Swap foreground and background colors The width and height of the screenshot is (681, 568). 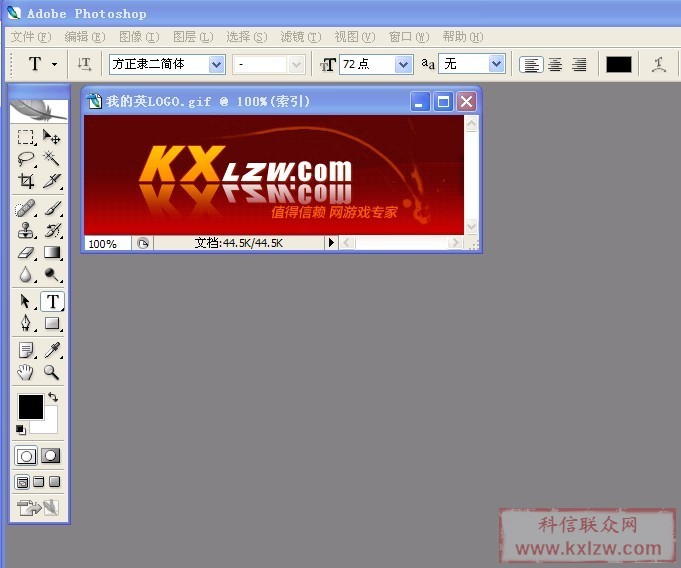tap(53, 397)
